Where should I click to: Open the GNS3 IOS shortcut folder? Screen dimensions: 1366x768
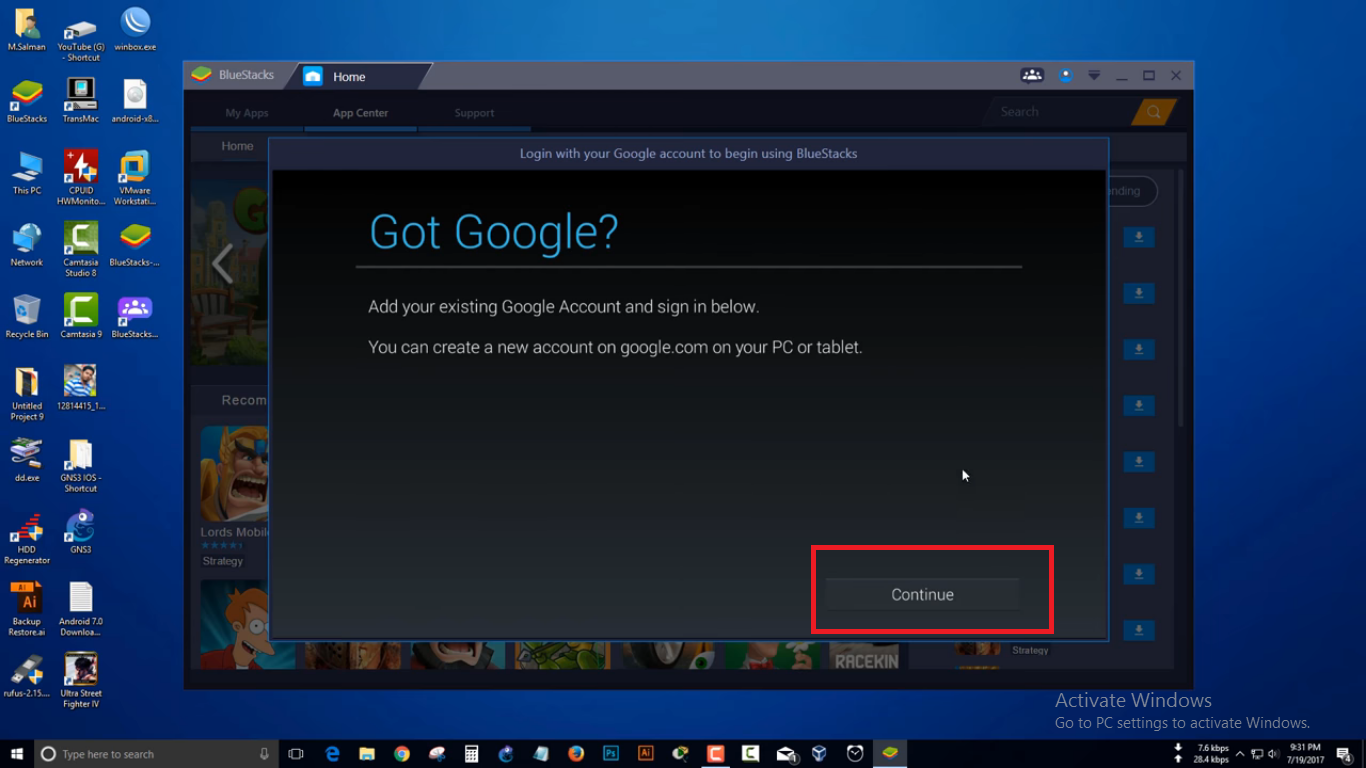[81, 465]
